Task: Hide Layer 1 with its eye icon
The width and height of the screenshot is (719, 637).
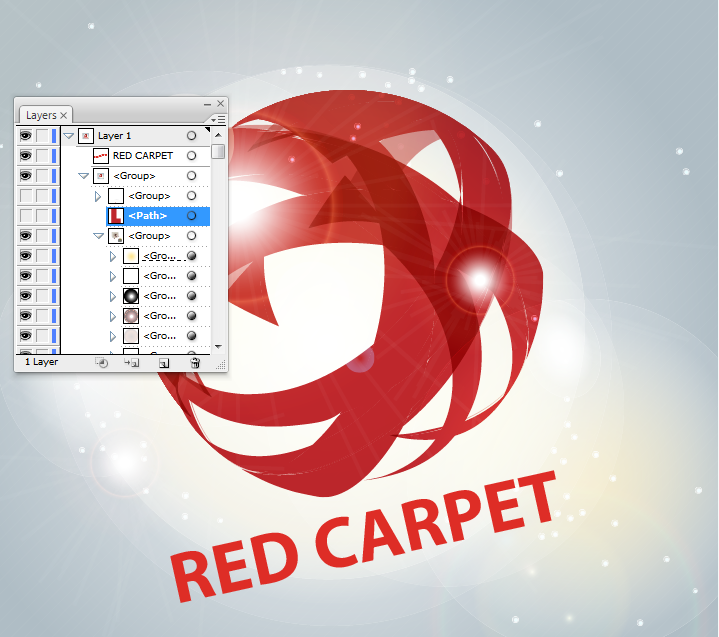Action: pos(26,136)
